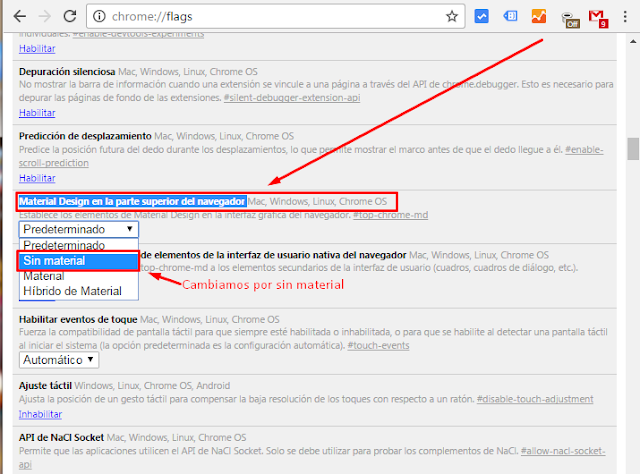Image resolution: width=640 pixels, height=474 pixels.
Task: Click API de NaCl Socket heading
Action: pos(61,438)
